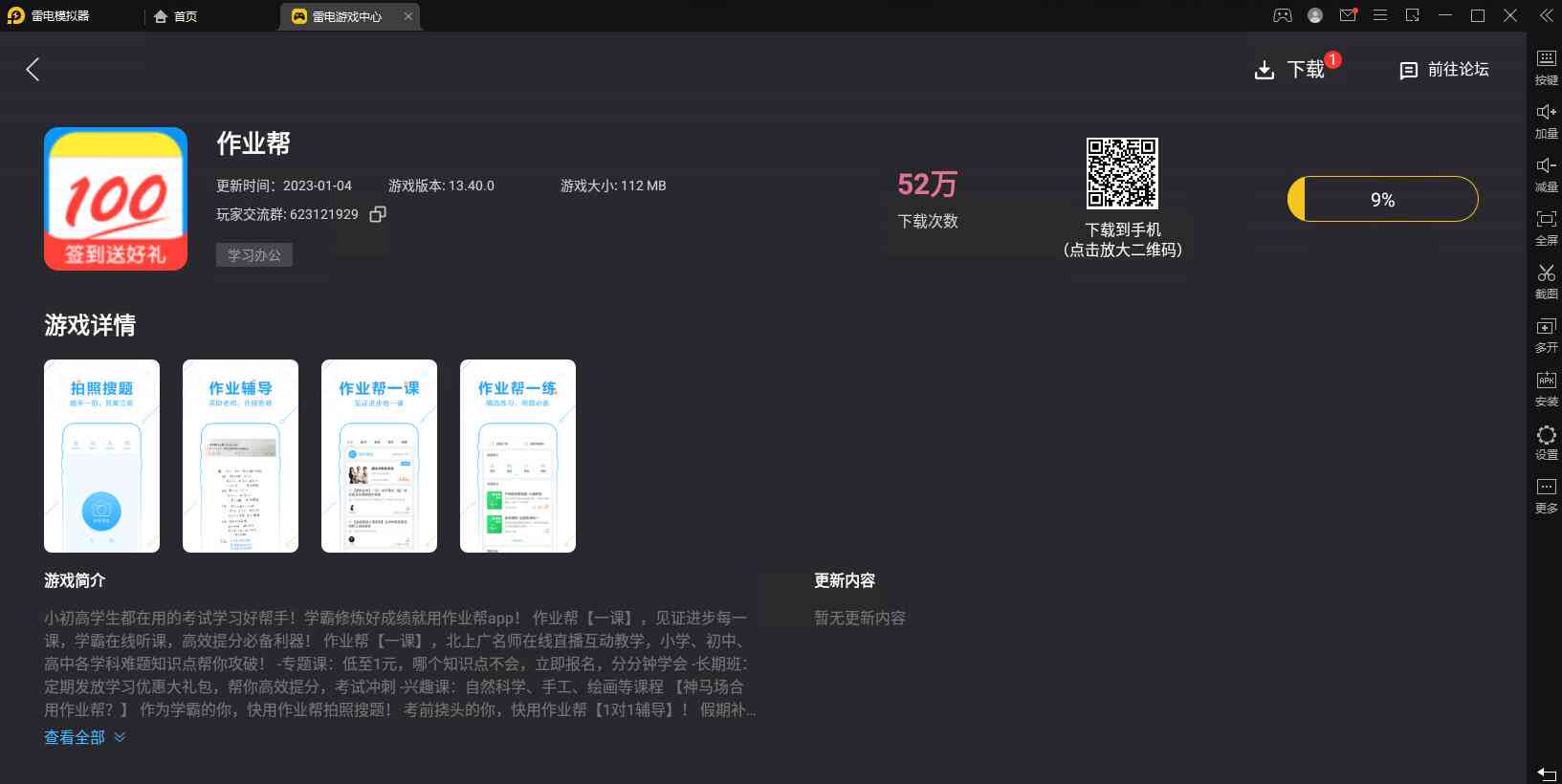1562x784 pixels.
Task: Open 多开 multi-instance manager
Action: pyautogui.click(x=1546, y=335)
